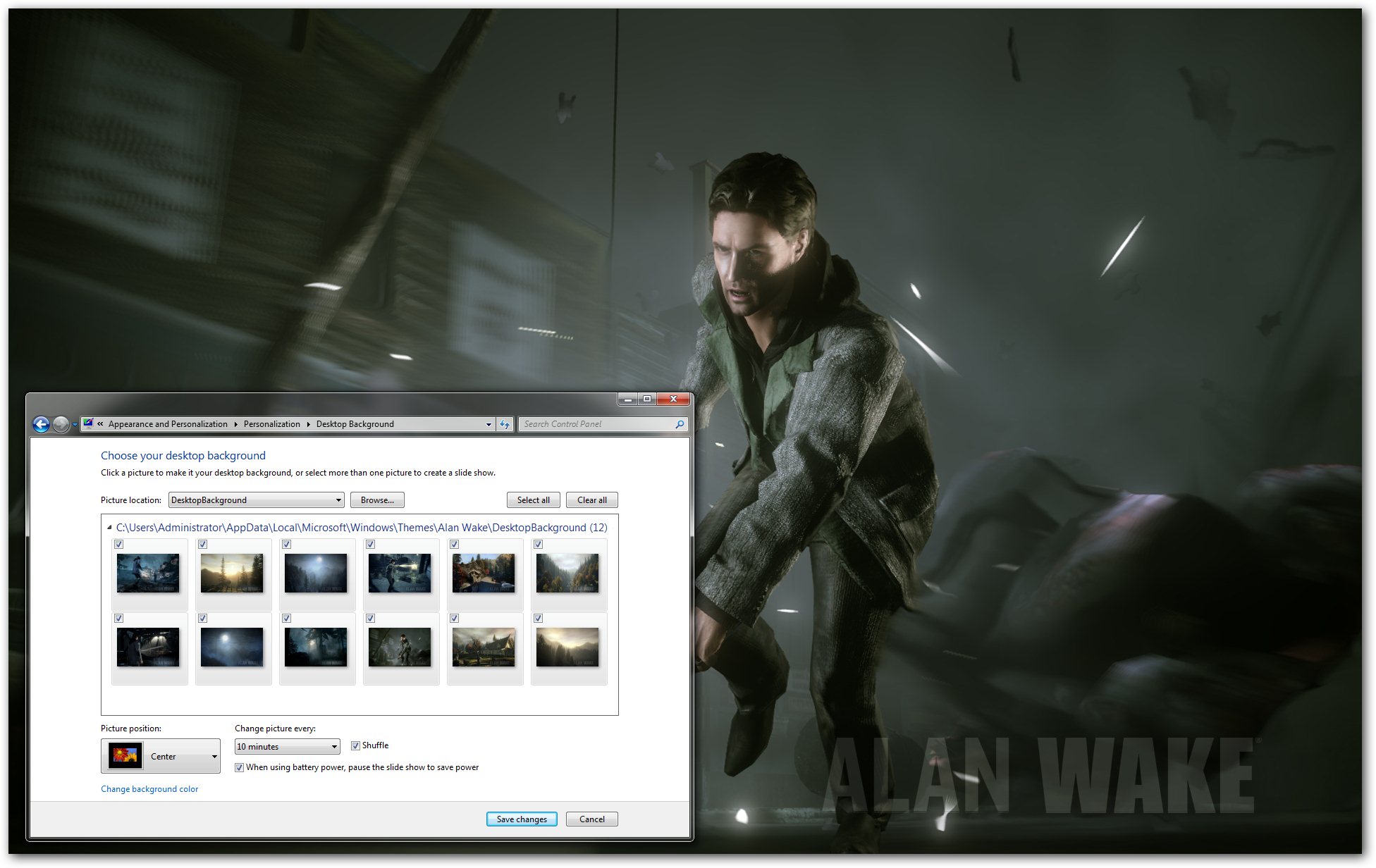Expand the arrow after Personalization breadcrumb
Viewport: 1376px width, 868px height.
pos(308,424)
